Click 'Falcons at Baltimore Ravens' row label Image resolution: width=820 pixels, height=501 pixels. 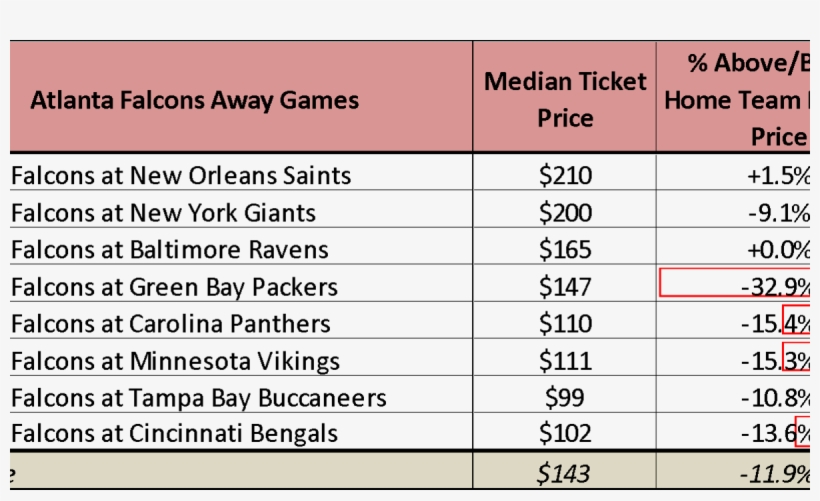[x=170, y=250]
